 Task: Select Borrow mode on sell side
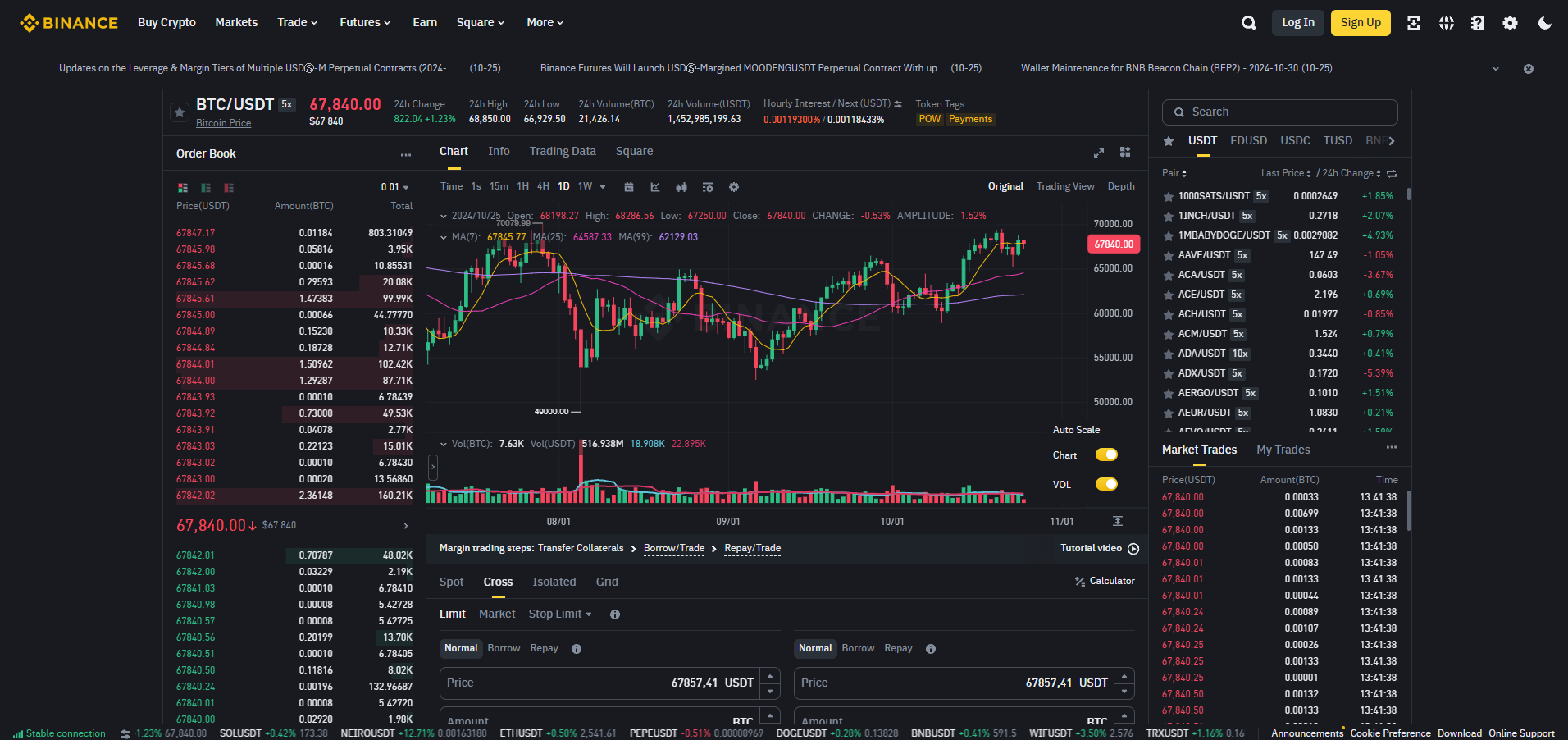point(858,648)
